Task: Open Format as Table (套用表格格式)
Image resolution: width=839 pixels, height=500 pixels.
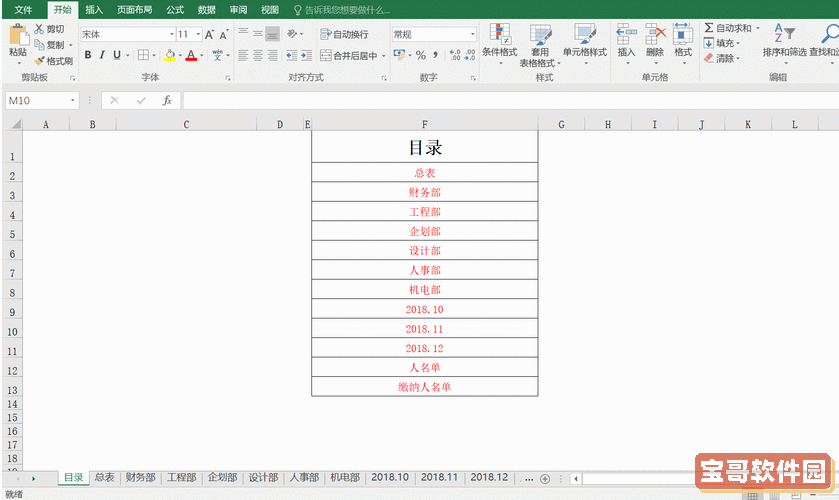Action: tap(540, 45)
